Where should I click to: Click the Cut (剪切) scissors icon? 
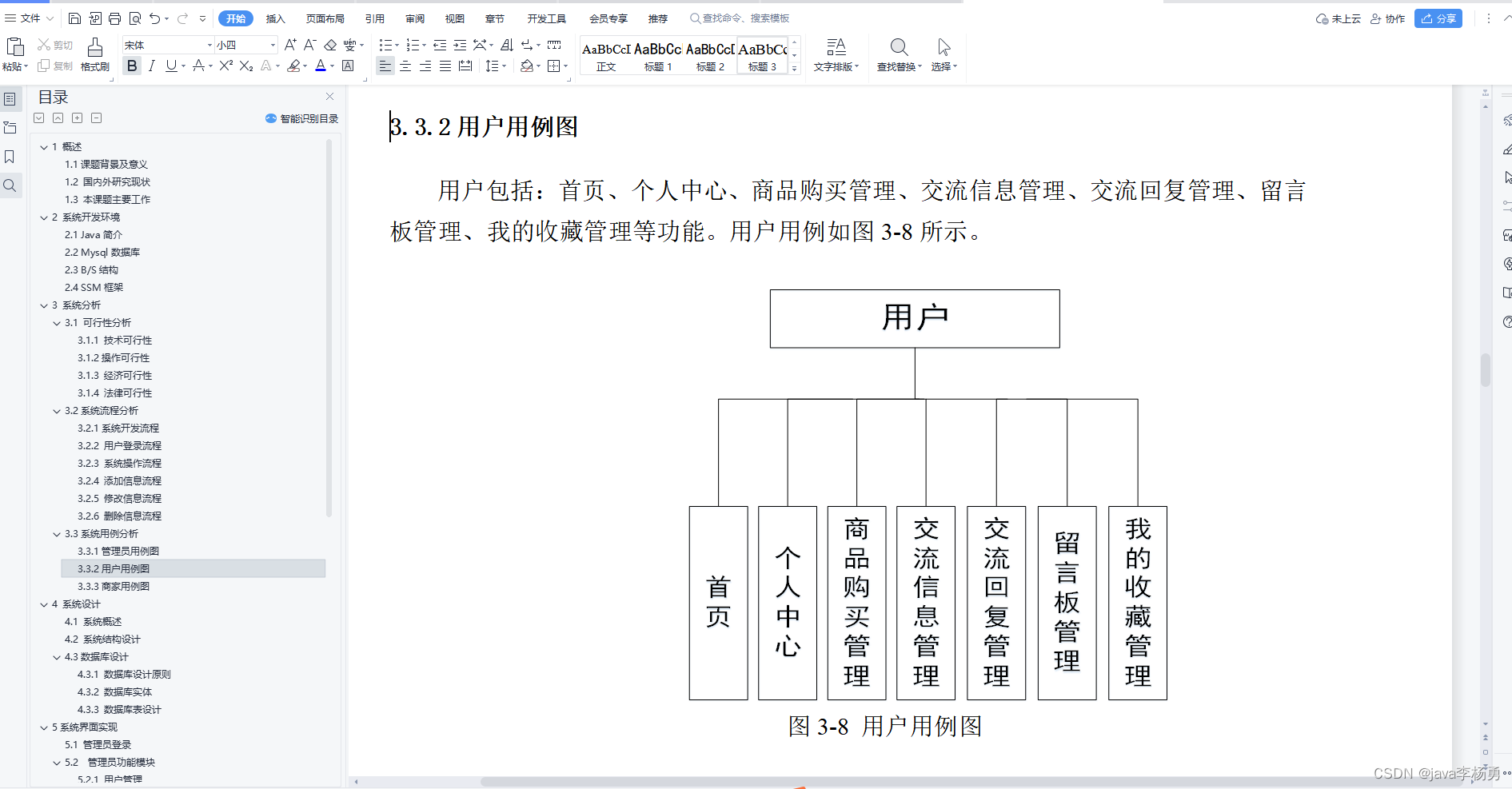pyautogui.click(x=44, y=45)
